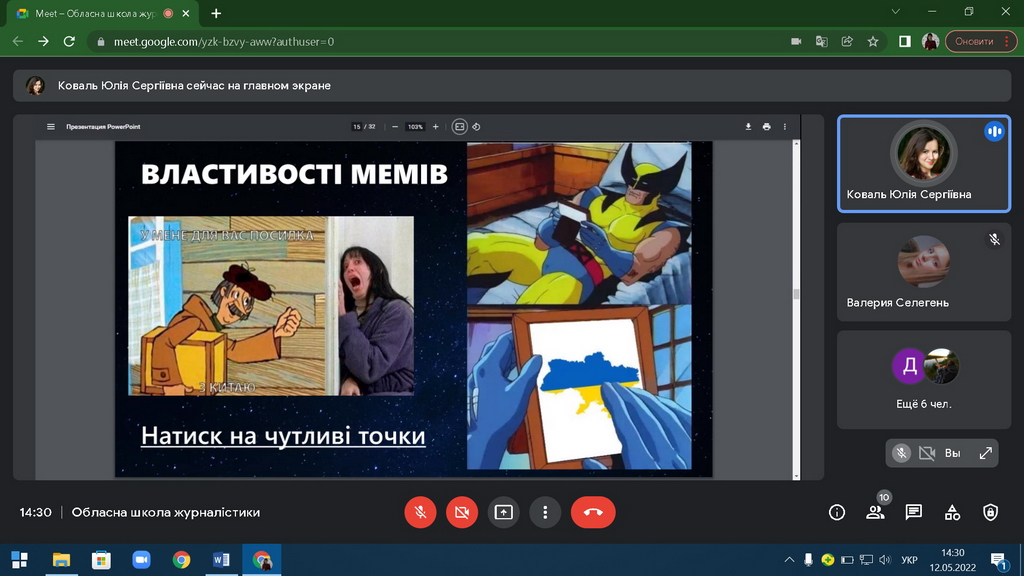Reload the Meet page
1024x576 pixels.
69,42
